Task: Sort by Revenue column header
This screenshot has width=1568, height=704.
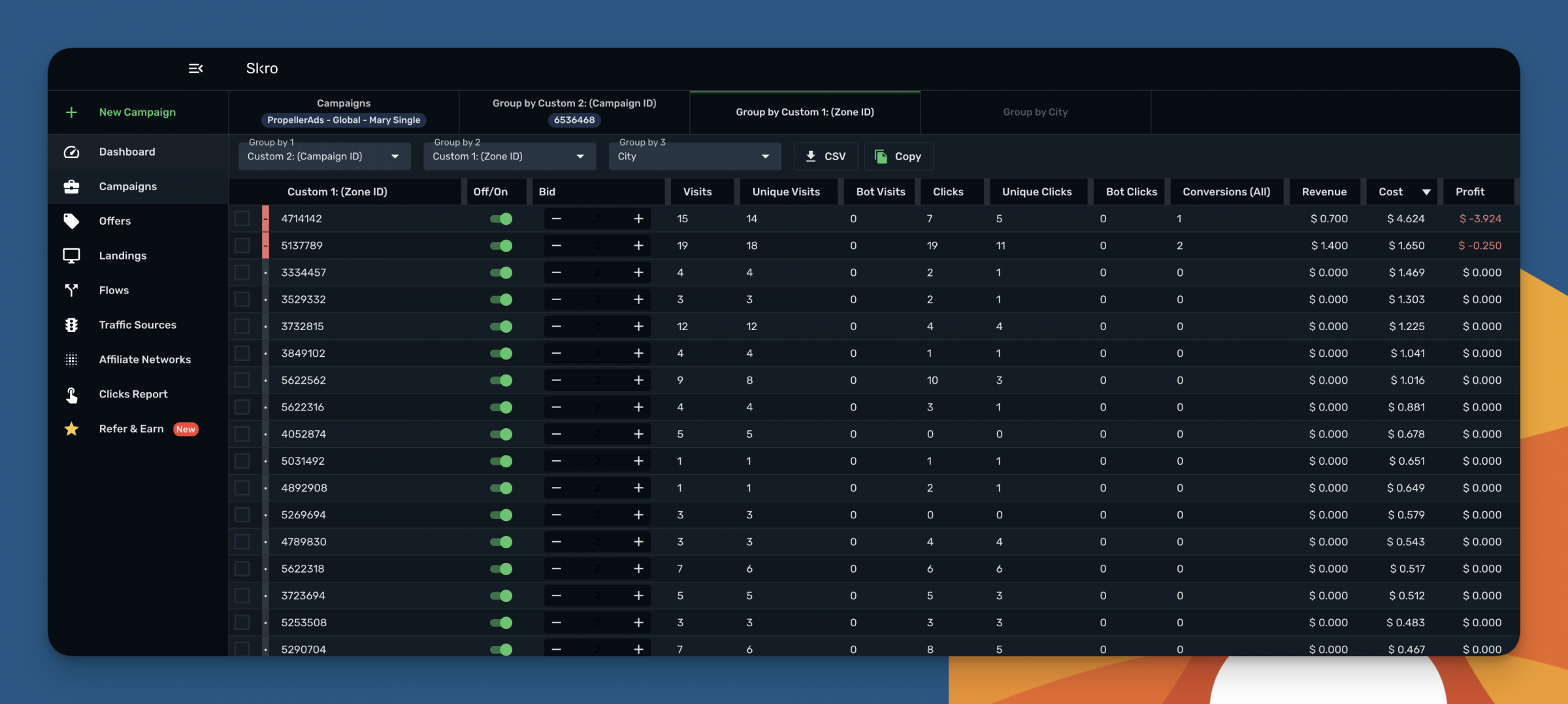Action: (x=1324, y=192)
